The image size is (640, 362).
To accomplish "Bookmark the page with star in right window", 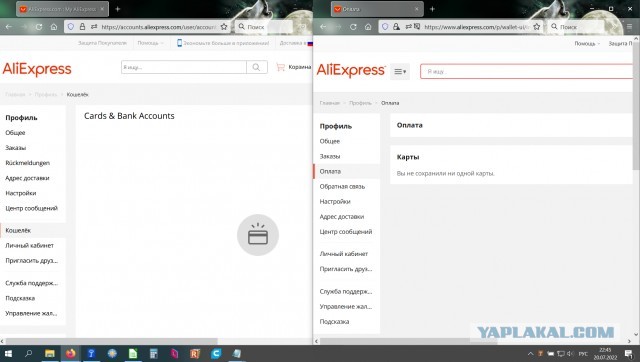I will coord(537,27).
